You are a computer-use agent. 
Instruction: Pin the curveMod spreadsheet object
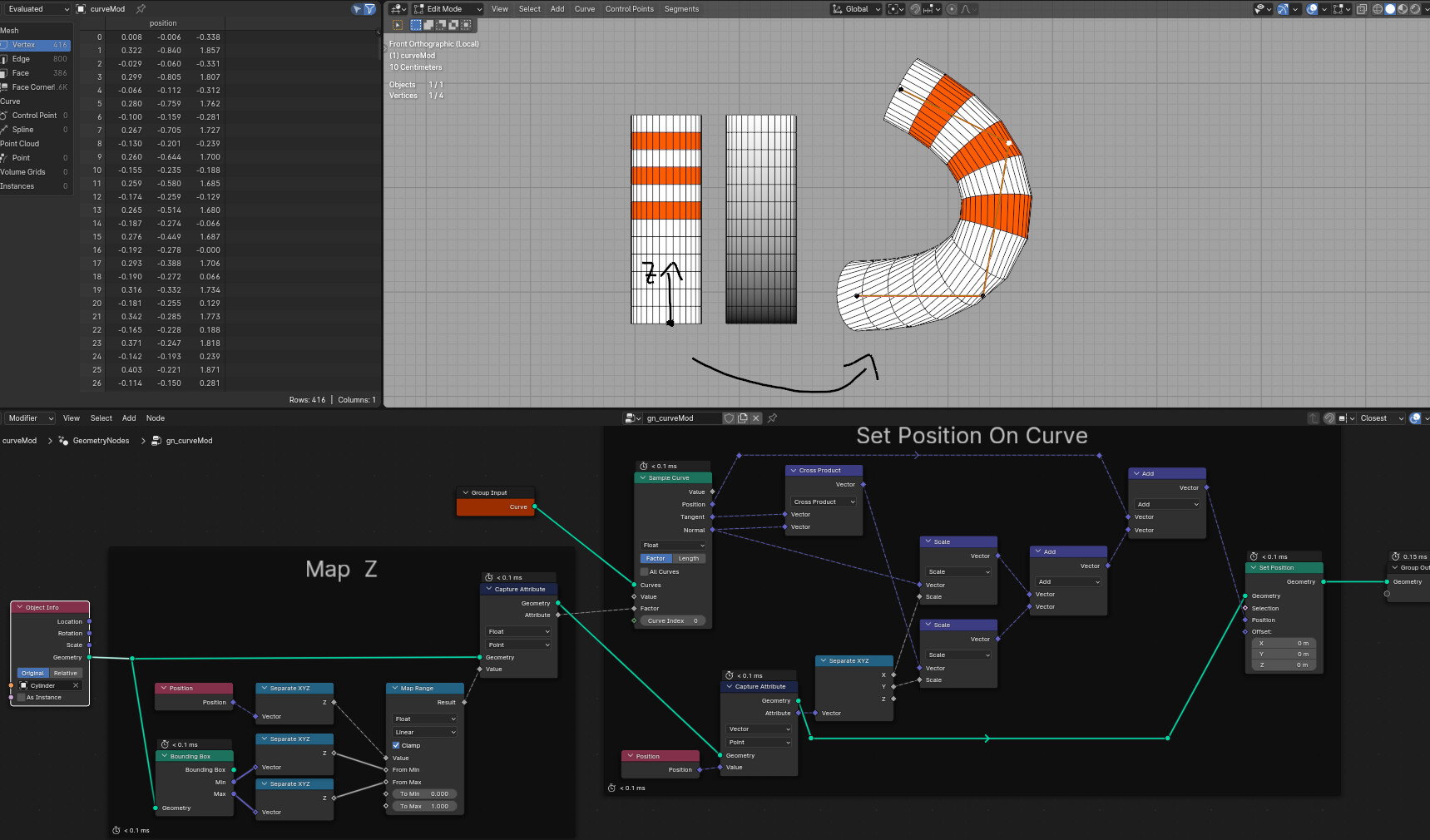[141, 9]
